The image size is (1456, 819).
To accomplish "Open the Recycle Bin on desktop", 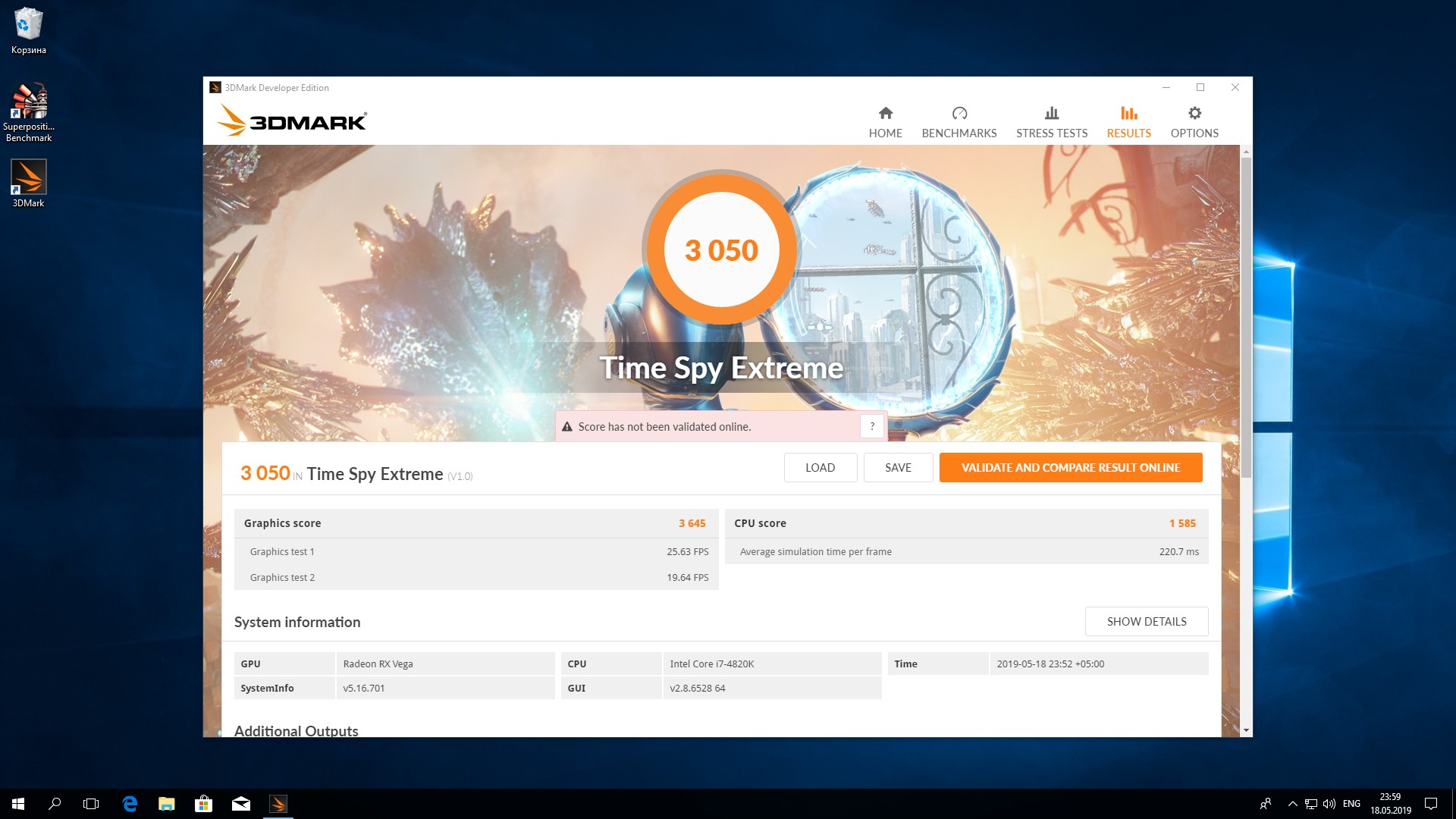I will (x=29, y=24).
